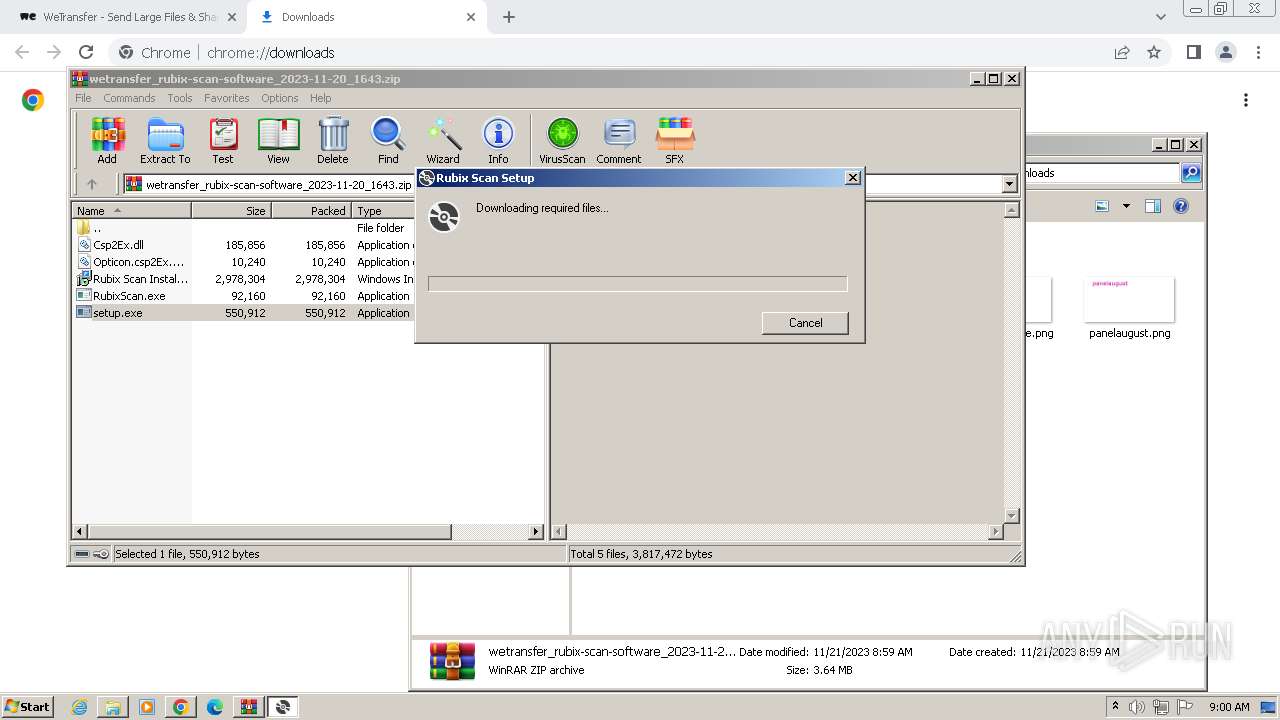Image resolution: width=1280 pixels, height=720 pixels.
Task: Close the Rubix Scan Setup dialog
Action: click(853, 178)
